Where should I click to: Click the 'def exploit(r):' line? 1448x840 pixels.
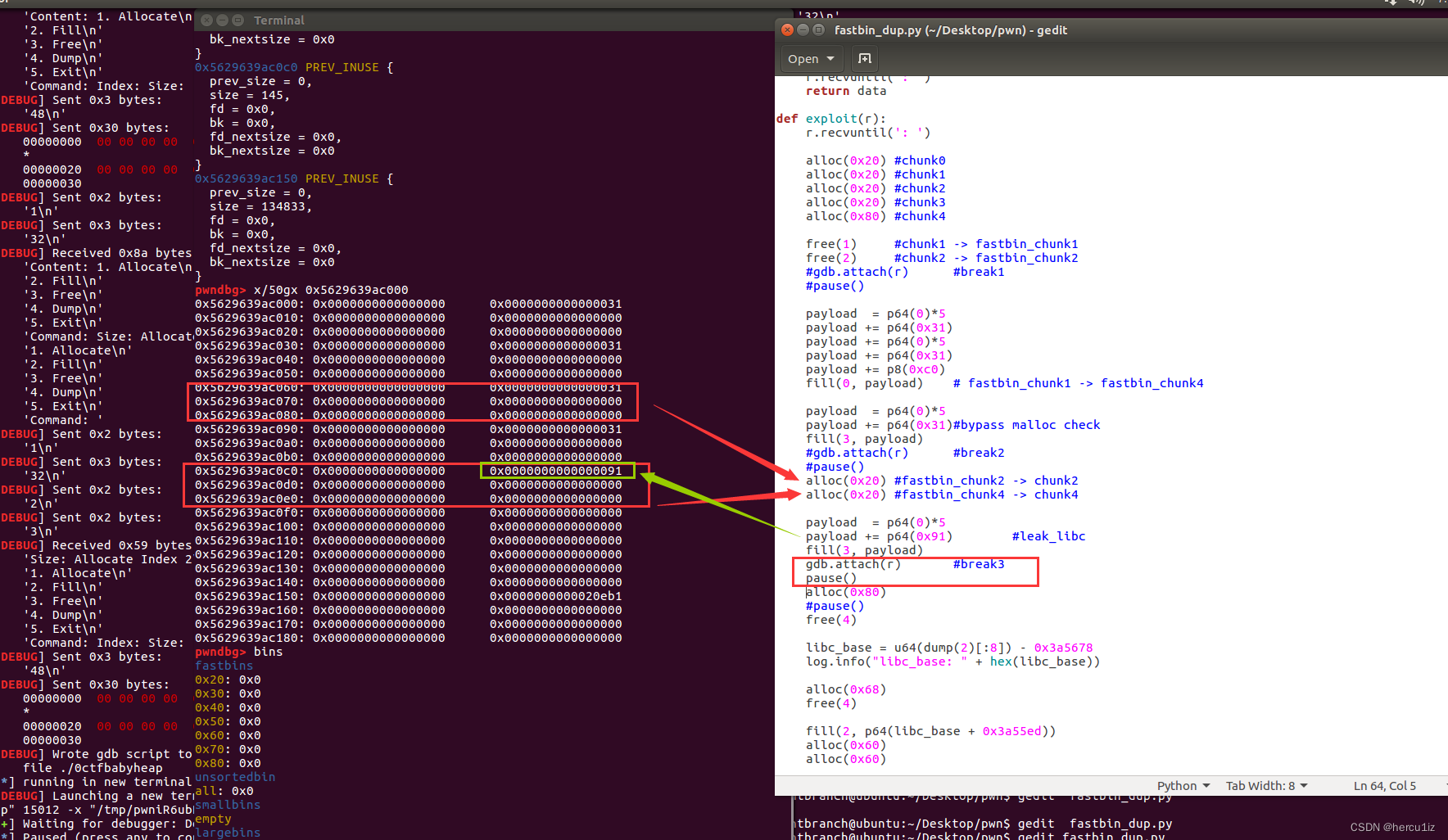tap(831, 119)
